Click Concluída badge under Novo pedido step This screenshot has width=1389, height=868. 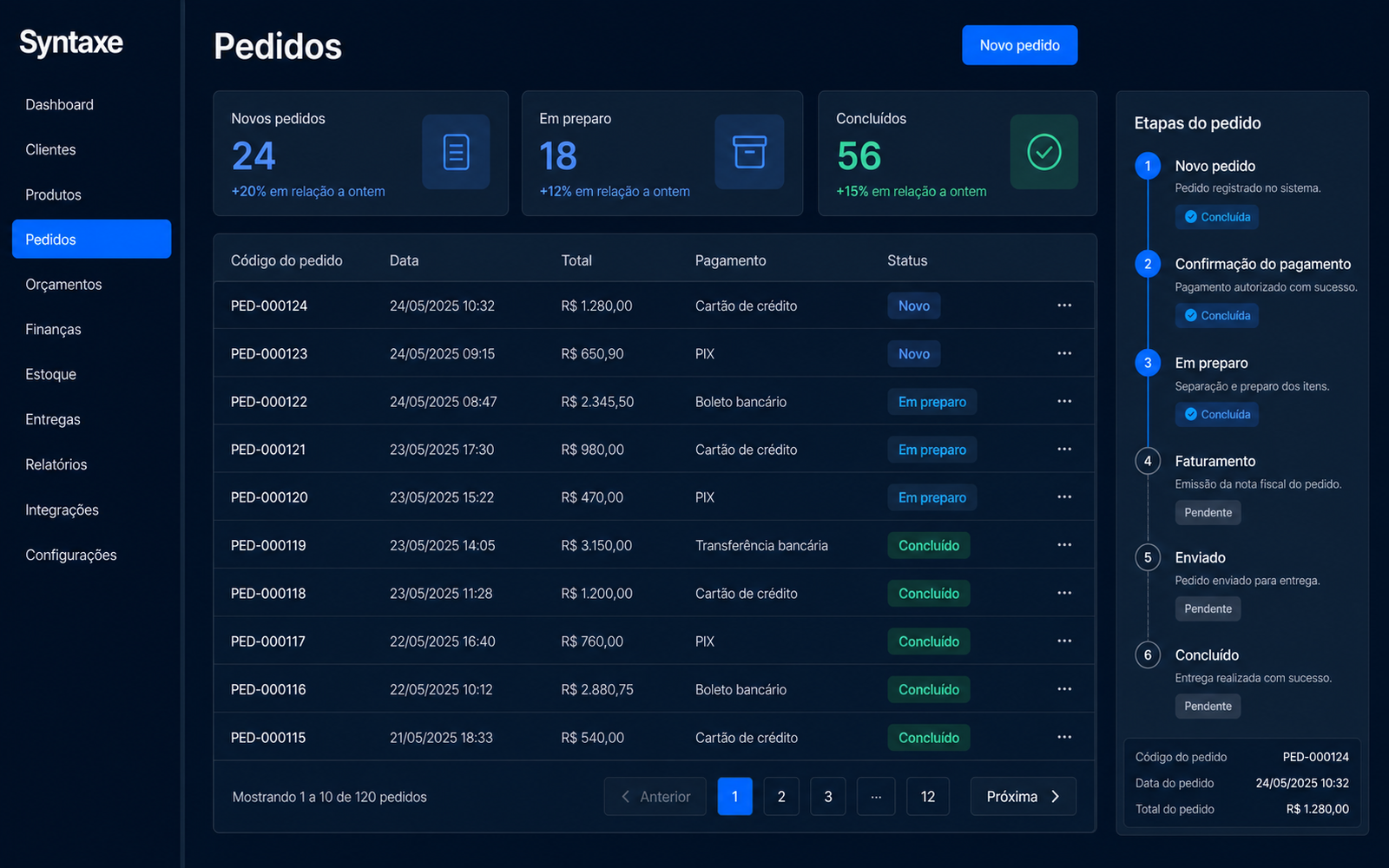[x=1217, y=217]
